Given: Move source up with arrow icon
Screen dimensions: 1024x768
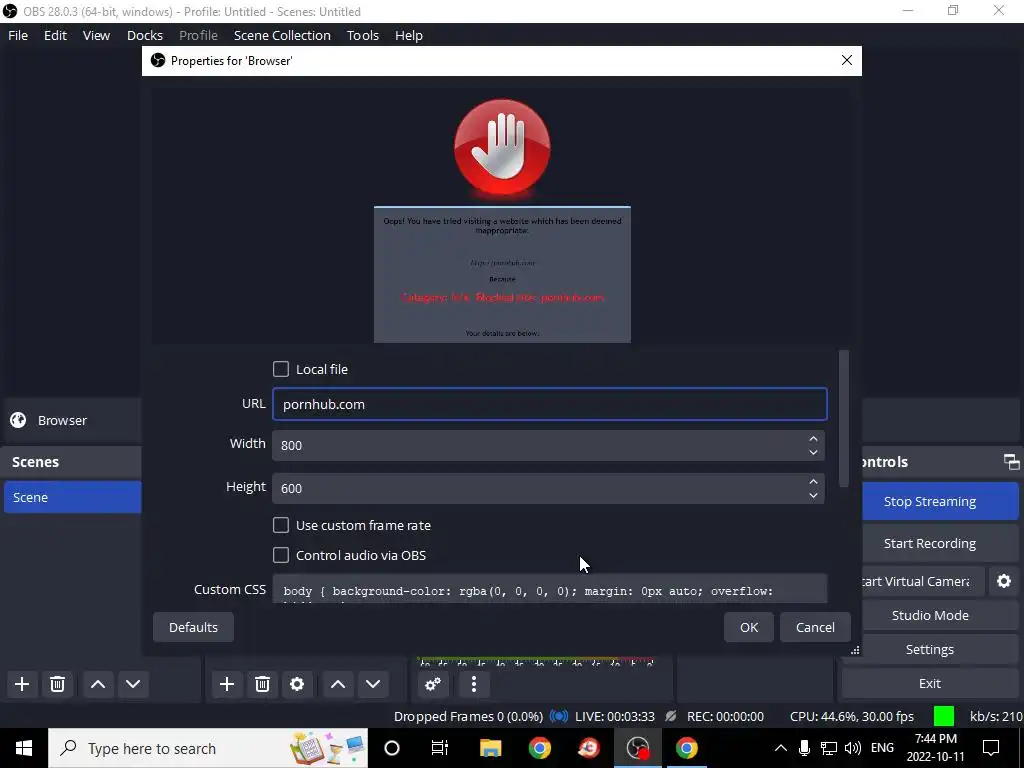Looking at the screenshot, I should click(338, 684).
